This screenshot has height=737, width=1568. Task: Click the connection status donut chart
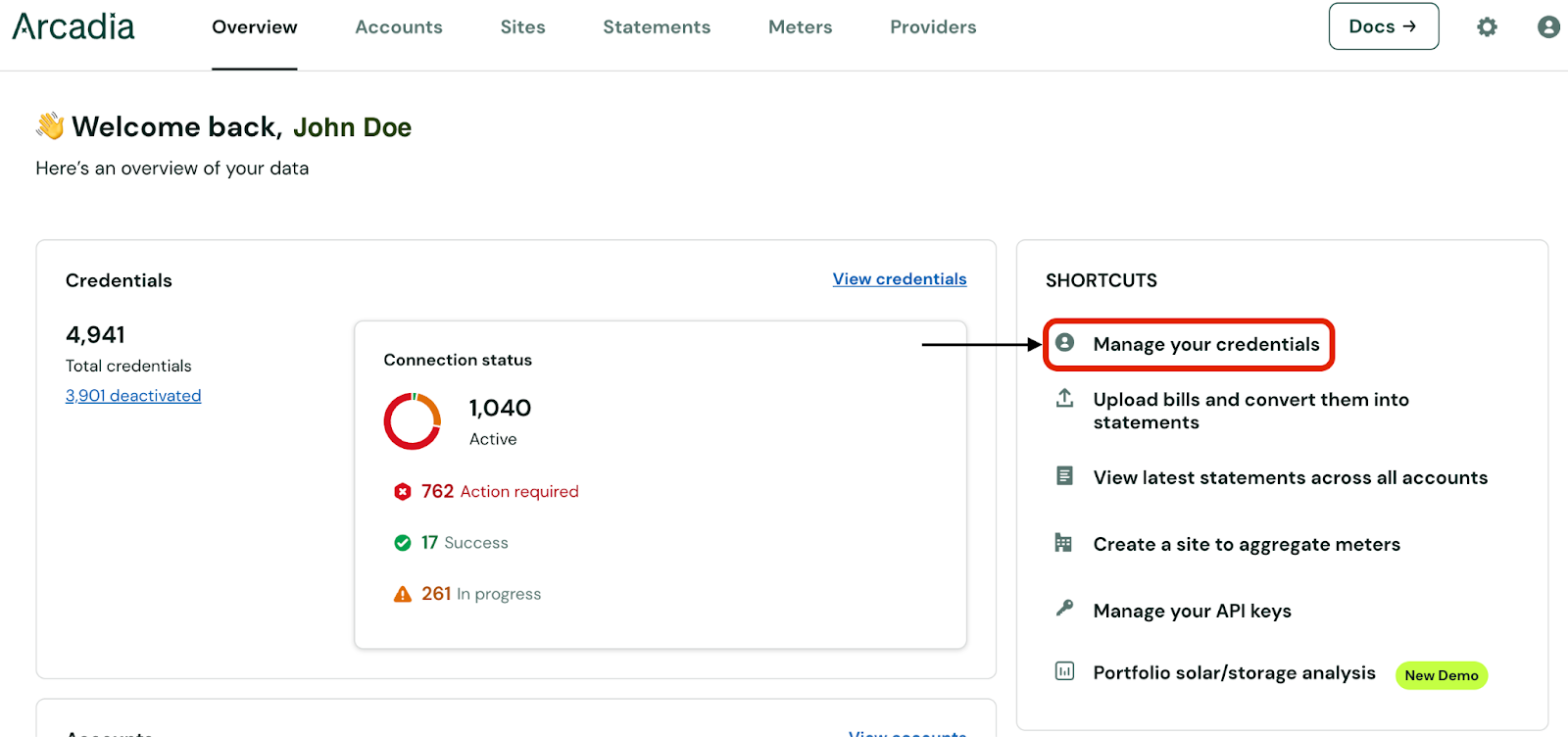pyautogui.click(x=413, y=421)
